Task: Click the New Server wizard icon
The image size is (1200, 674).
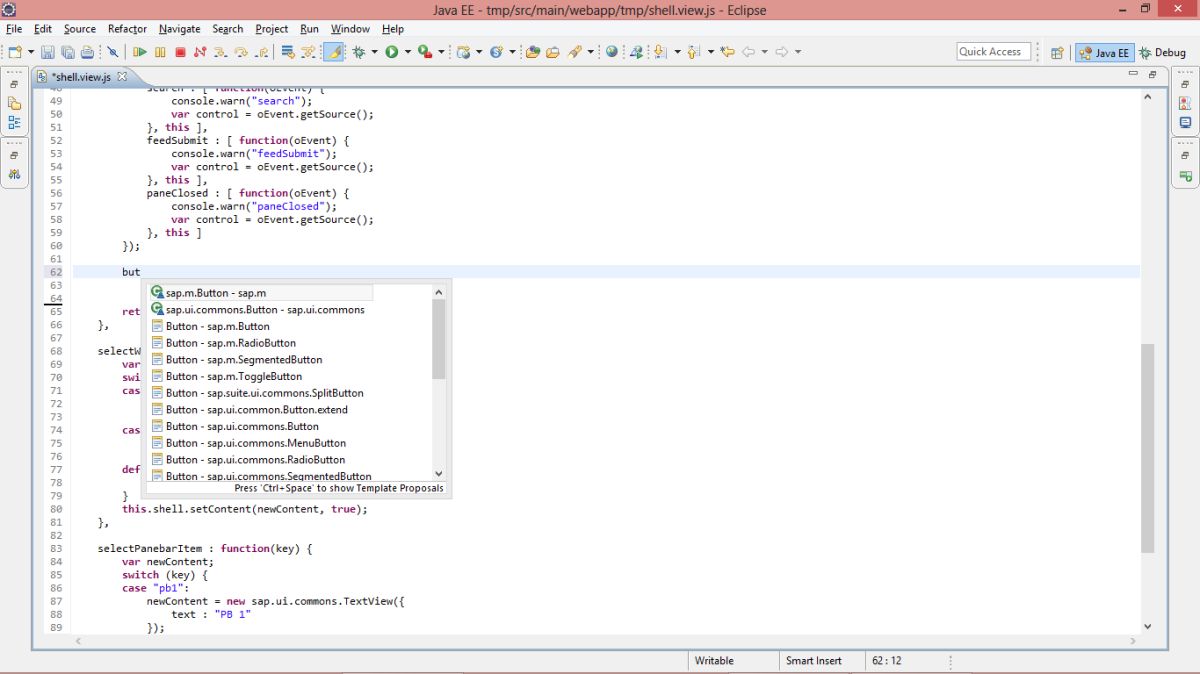Action: [x=463, y=52]
